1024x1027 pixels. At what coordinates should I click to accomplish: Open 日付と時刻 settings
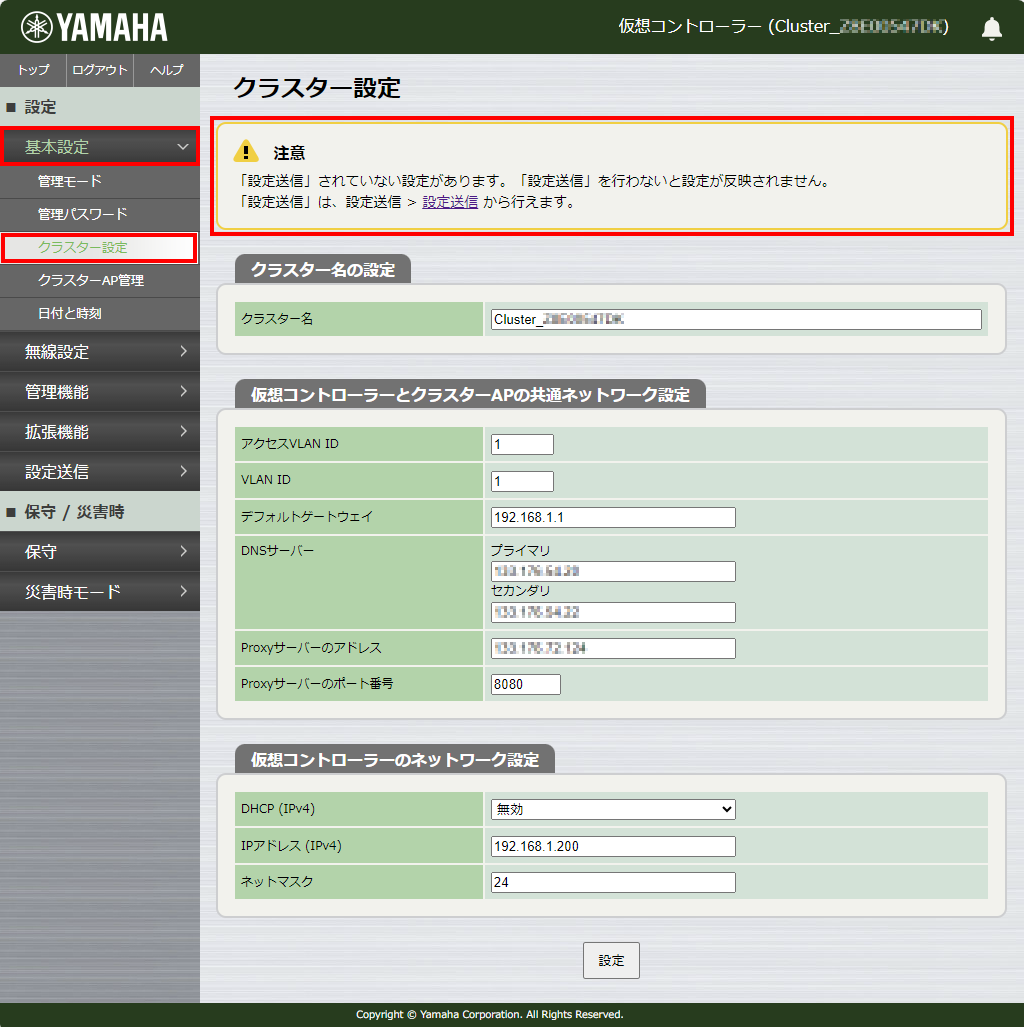pos(70,313)
